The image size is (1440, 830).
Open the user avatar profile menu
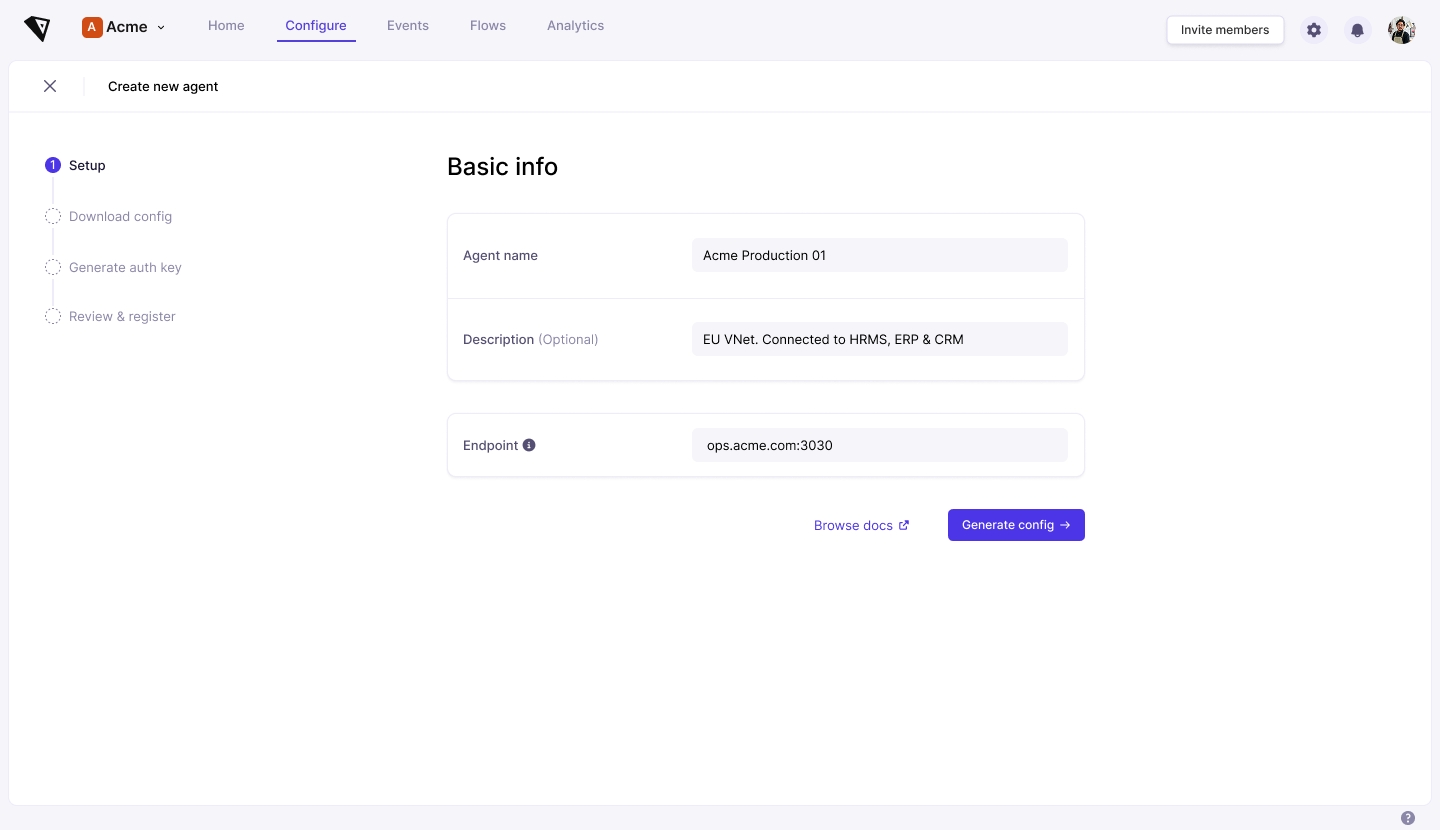click(x=1402, y=30)
